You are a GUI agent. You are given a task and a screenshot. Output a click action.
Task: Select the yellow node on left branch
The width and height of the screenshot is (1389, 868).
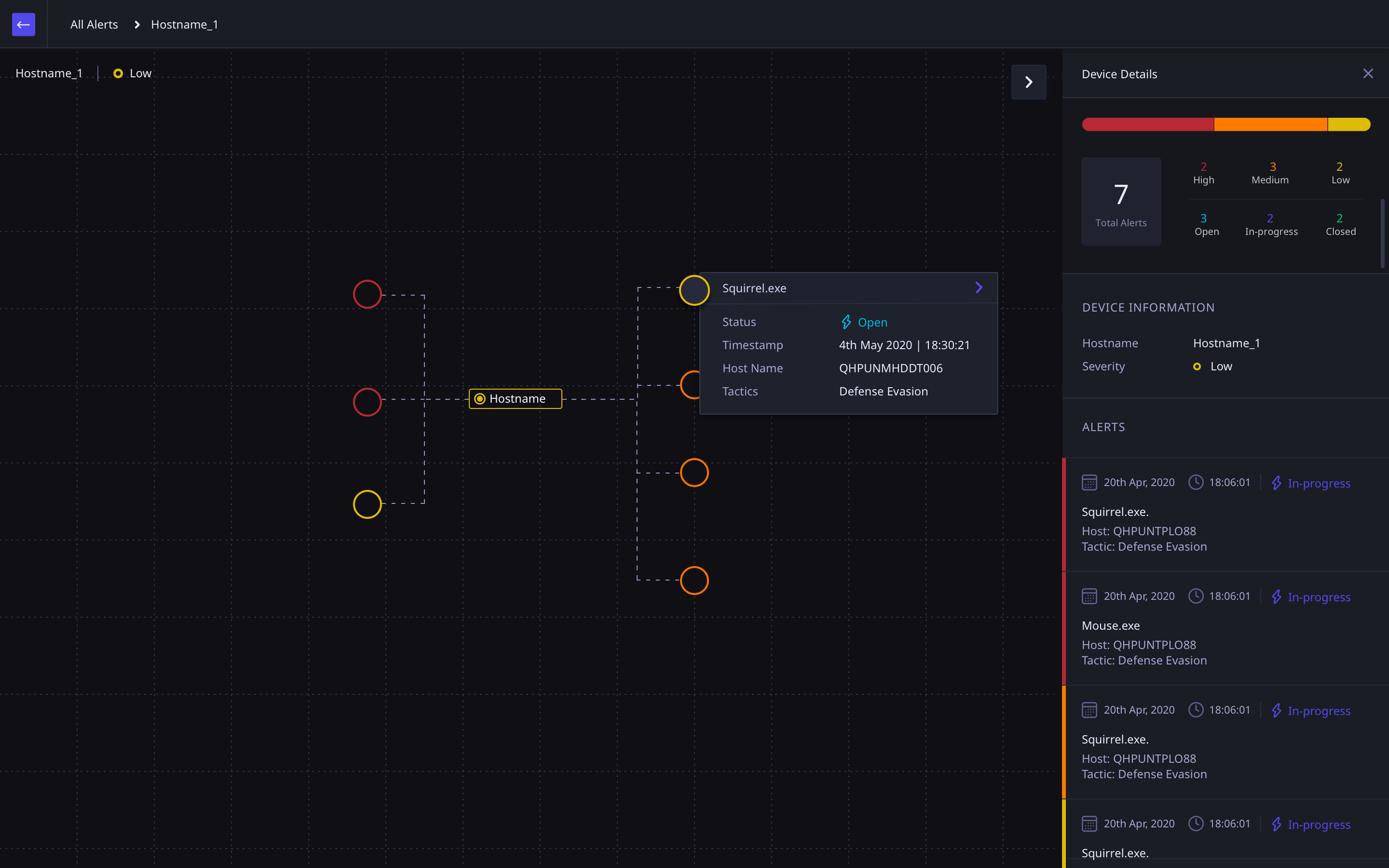coord(367,504)
